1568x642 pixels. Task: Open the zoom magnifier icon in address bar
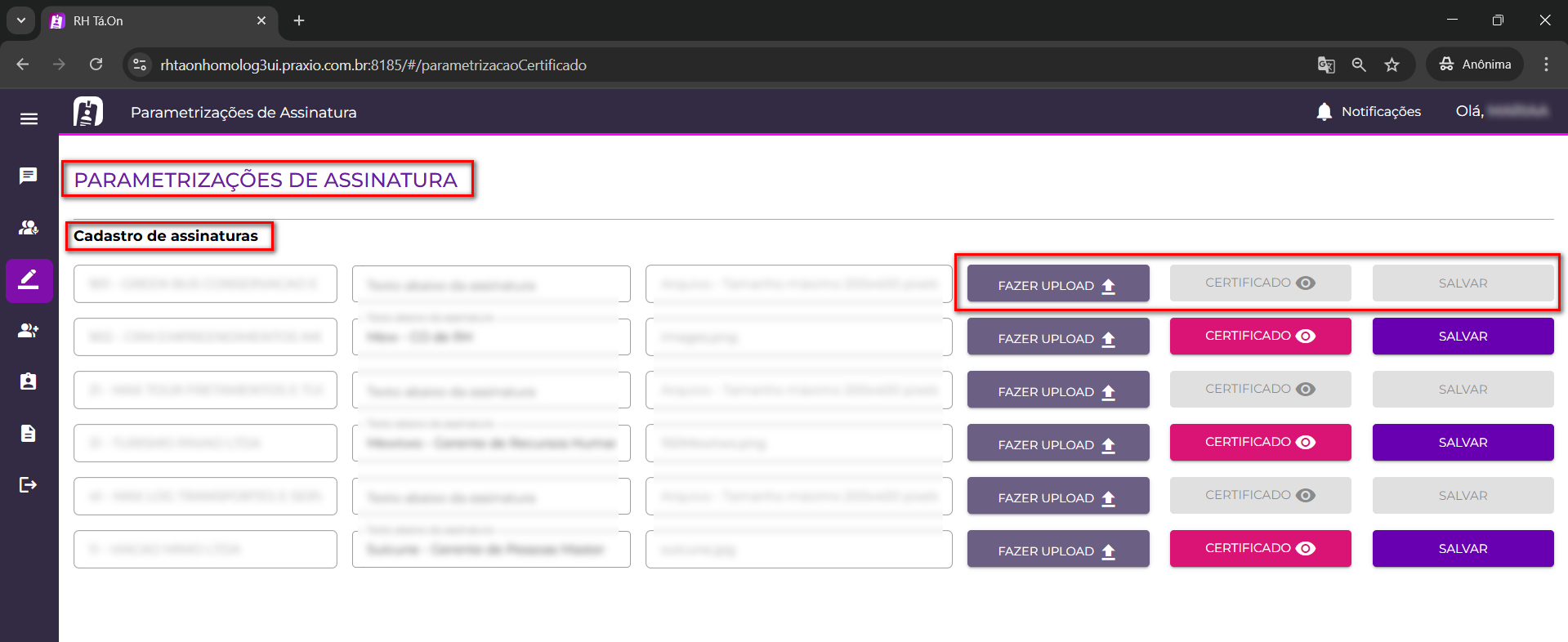(x=1359, y=65)
